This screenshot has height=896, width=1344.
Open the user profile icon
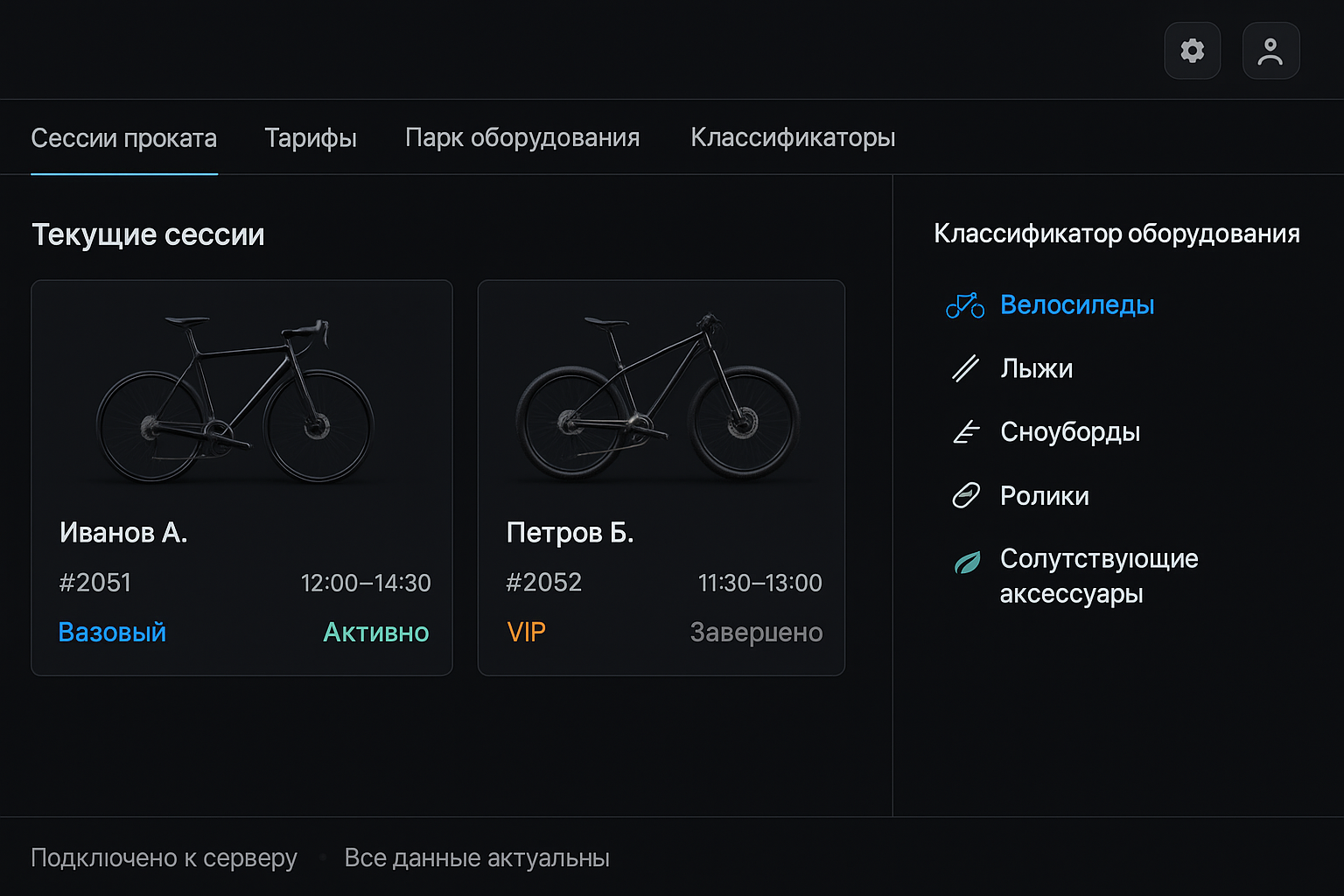coord(1270,51)
